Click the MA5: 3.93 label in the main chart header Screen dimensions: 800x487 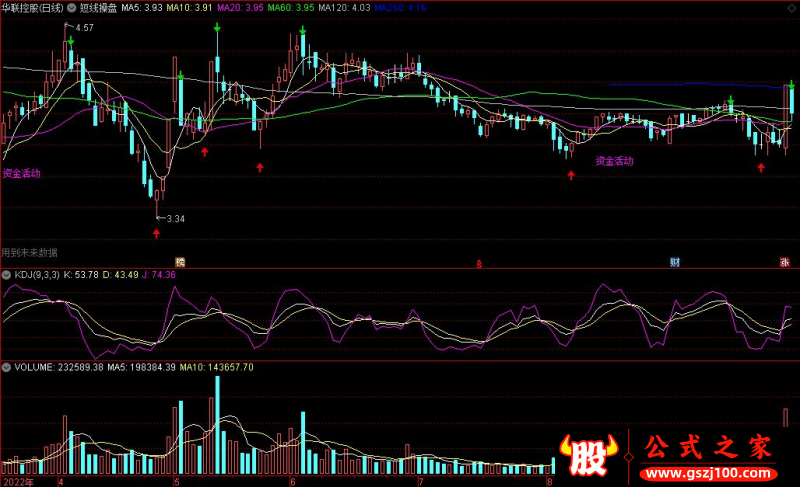pyautogui.click(x=142, y=8)
